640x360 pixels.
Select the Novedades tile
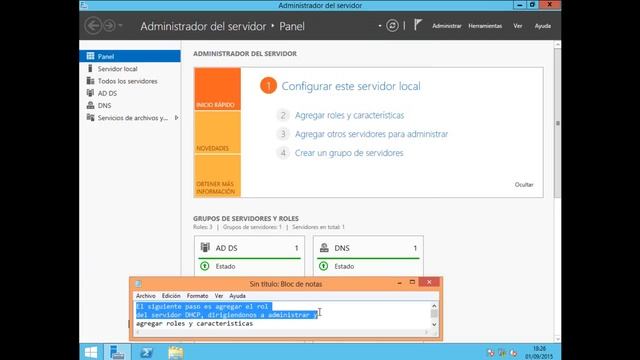(x=218, y=132)
